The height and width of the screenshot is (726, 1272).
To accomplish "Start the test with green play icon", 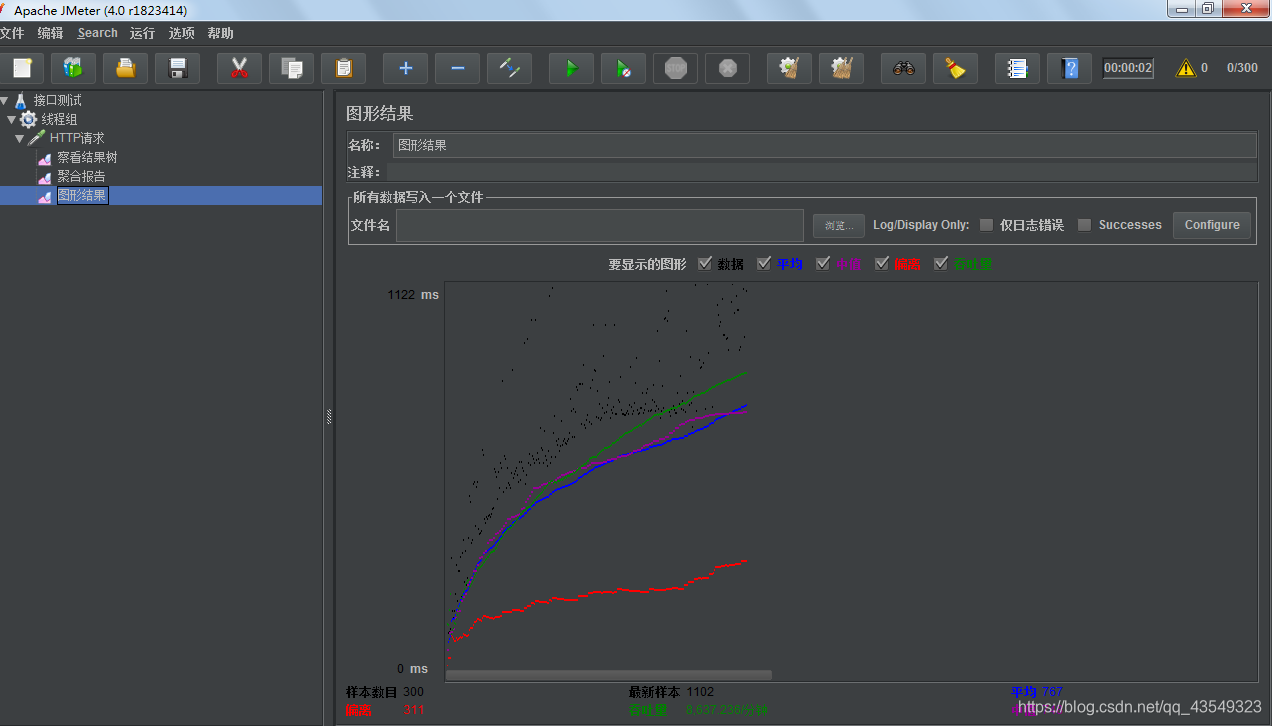I will [x=571, y=68].
